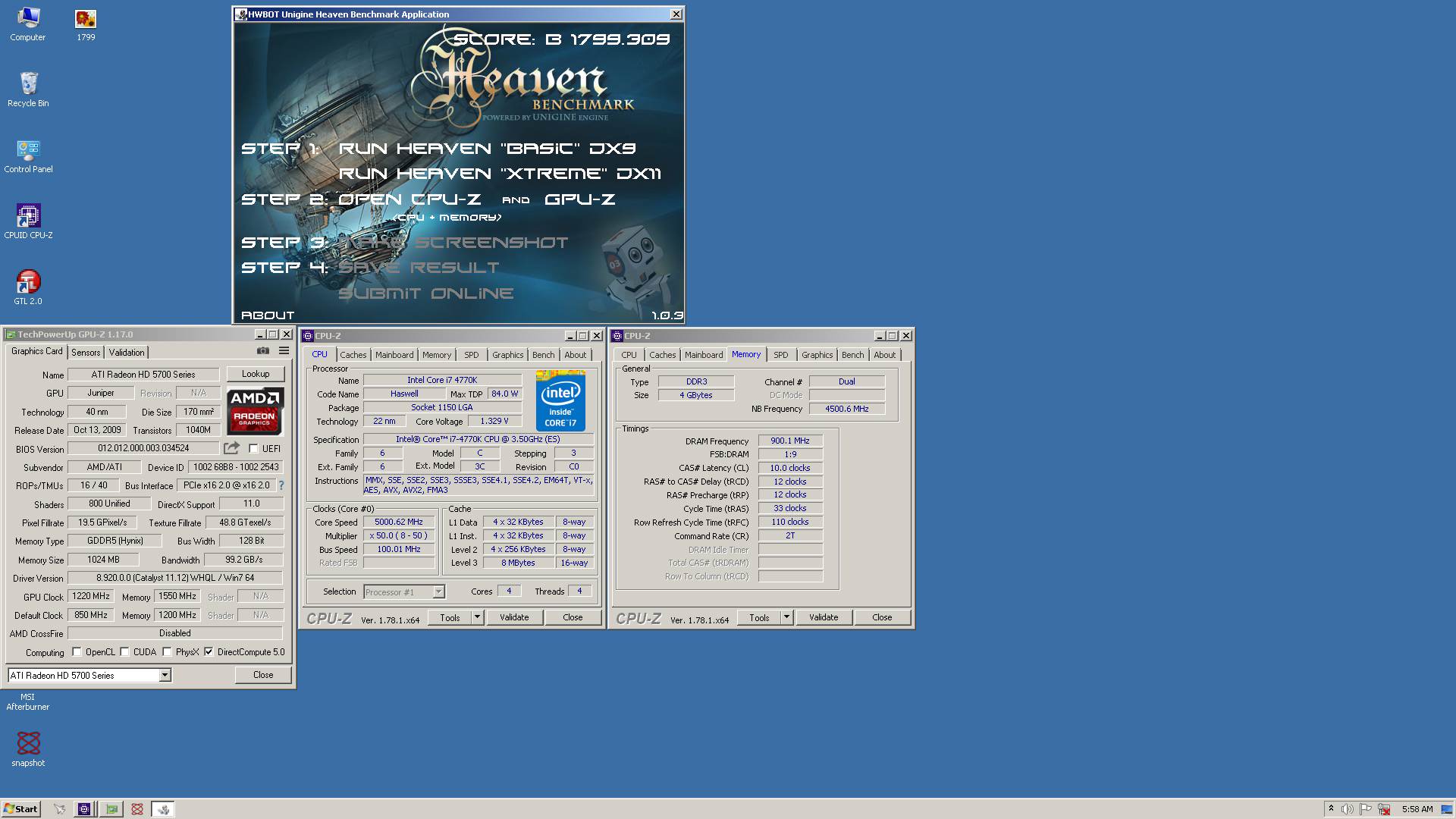Open the Control Panel desktop shortcut
Viewport: 1456px width, 819px height.
pyautogui.click(x=28, y=155)
